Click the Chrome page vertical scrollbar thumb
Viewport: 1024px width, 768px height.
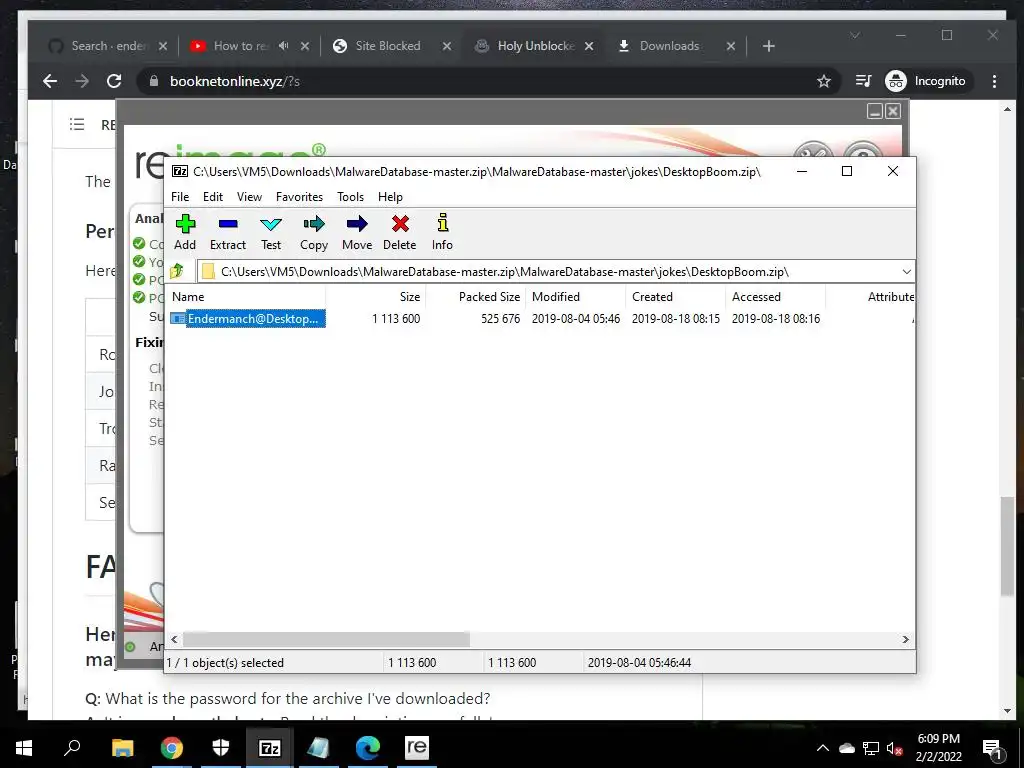pos(1008,546)
